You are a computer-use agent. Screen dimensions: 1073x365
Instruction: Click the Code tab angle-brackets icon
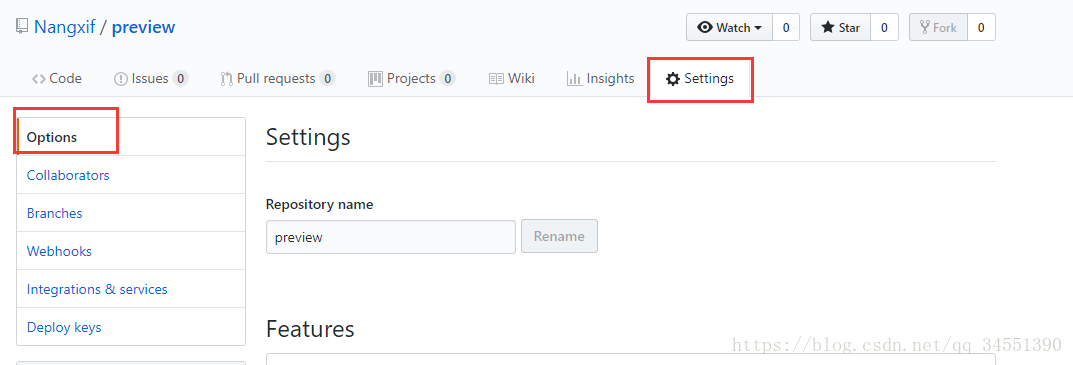pyautogui.click(x=38, y=79)
